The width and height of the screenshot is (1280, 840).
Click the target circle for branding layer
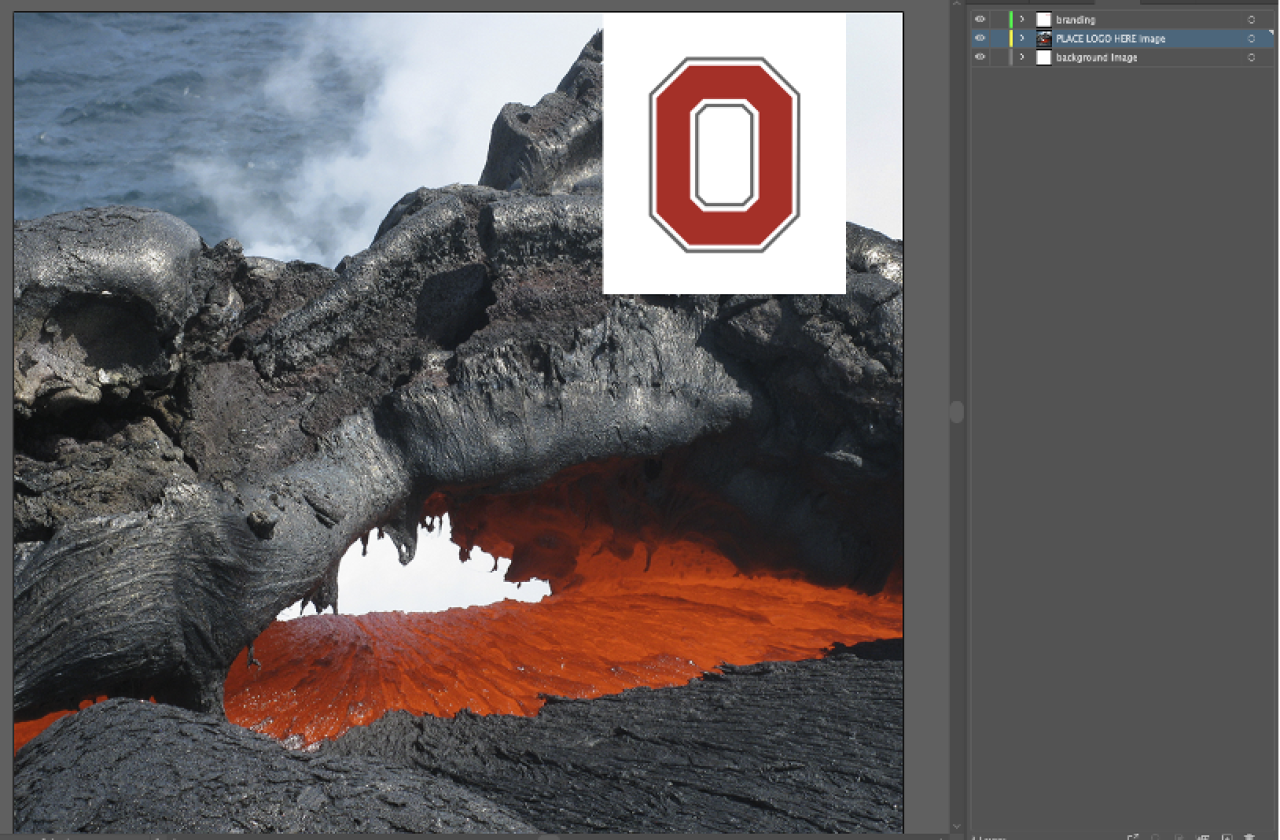click(1251, 19)
